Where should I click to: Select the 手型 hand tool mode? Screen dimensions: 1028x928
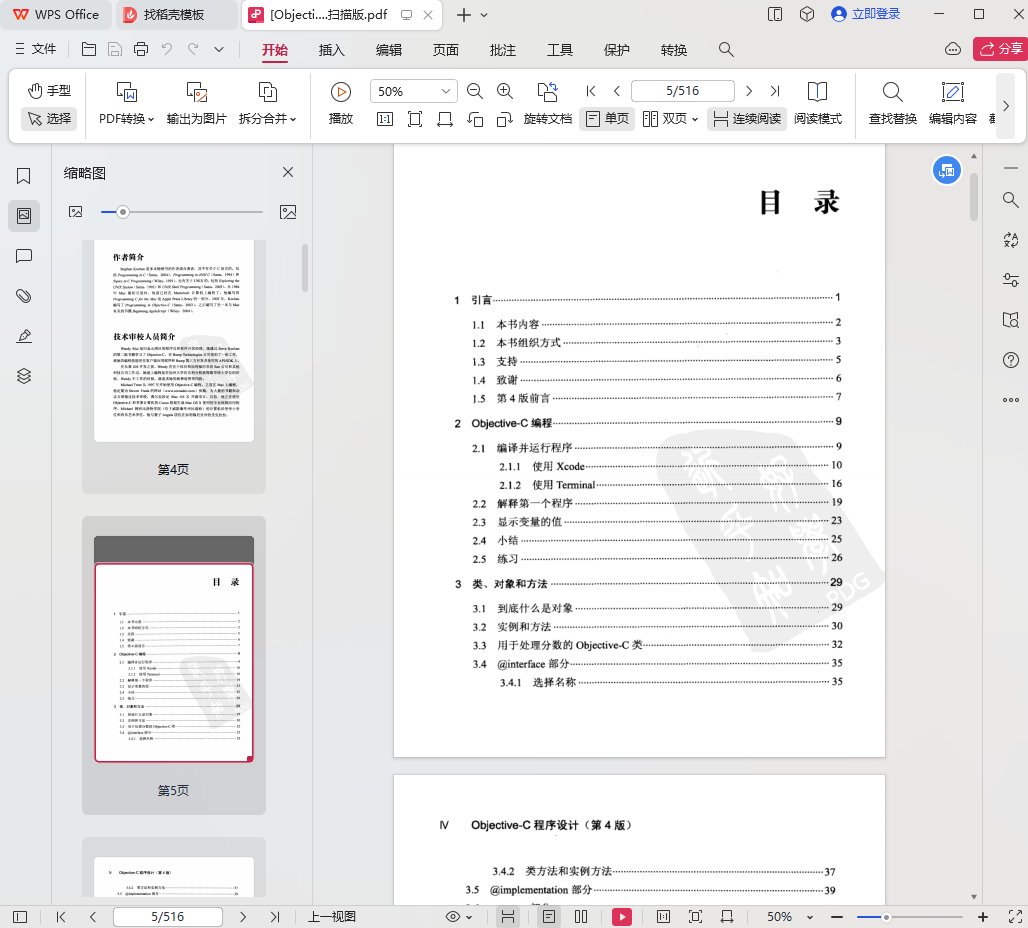[x=49, y=91]
